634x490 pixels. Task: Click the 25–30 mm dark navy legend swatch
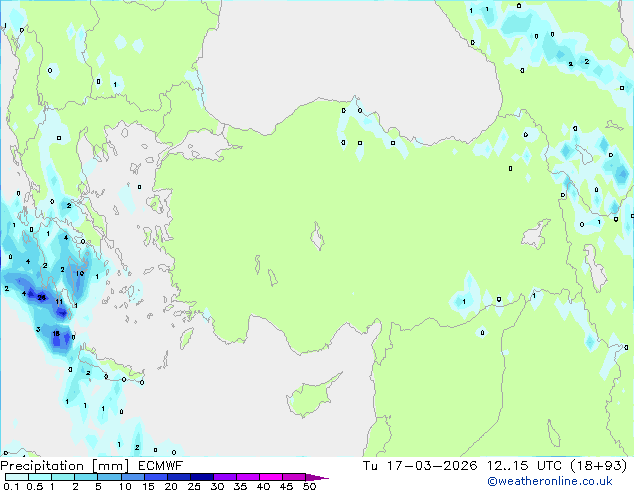coord(202,477)
